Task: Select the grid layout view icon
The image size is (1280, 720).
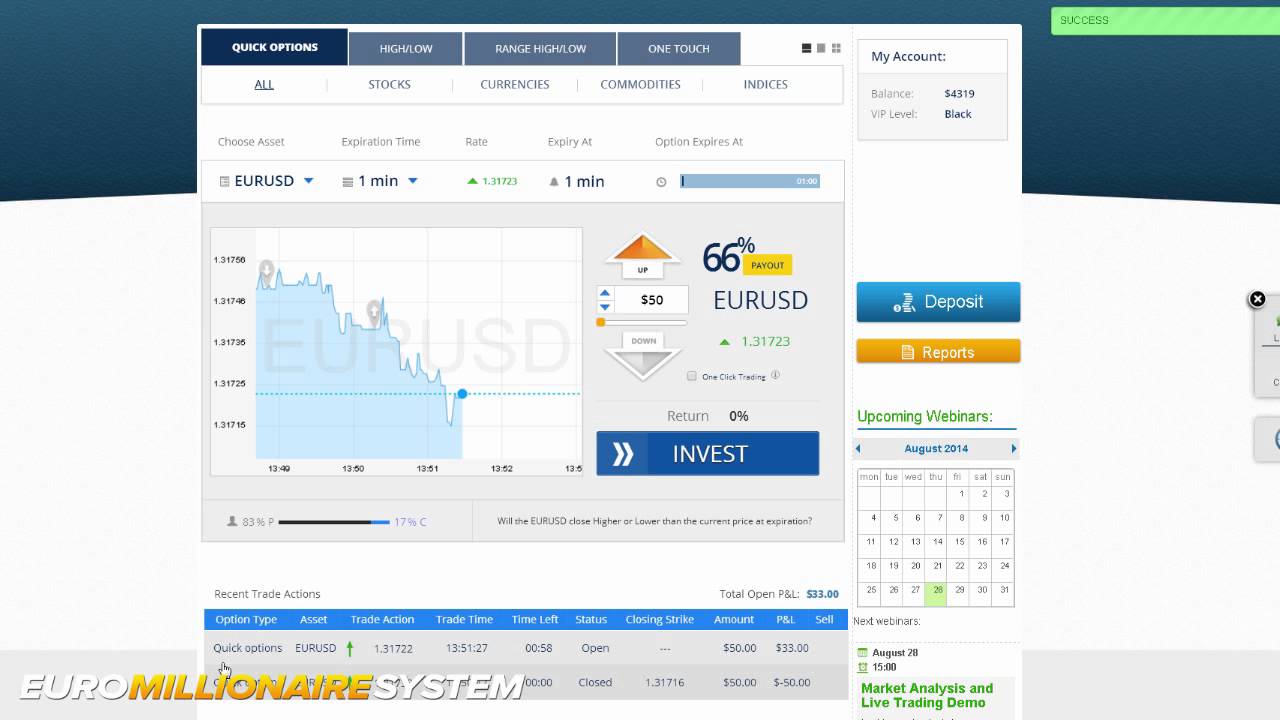Action: [836, 48]
